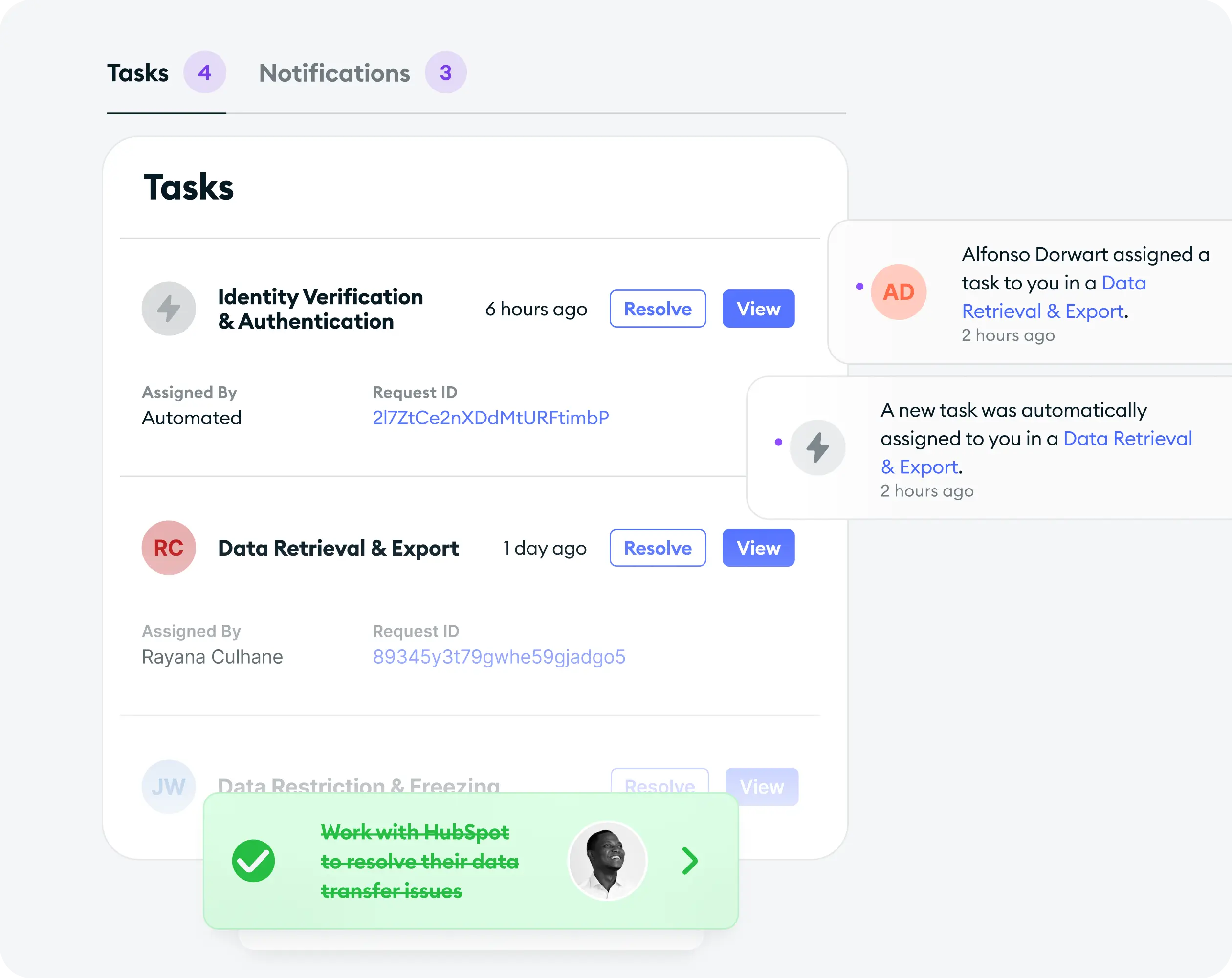Resolve the Data Restriction & Freezing task

(660, 781)
